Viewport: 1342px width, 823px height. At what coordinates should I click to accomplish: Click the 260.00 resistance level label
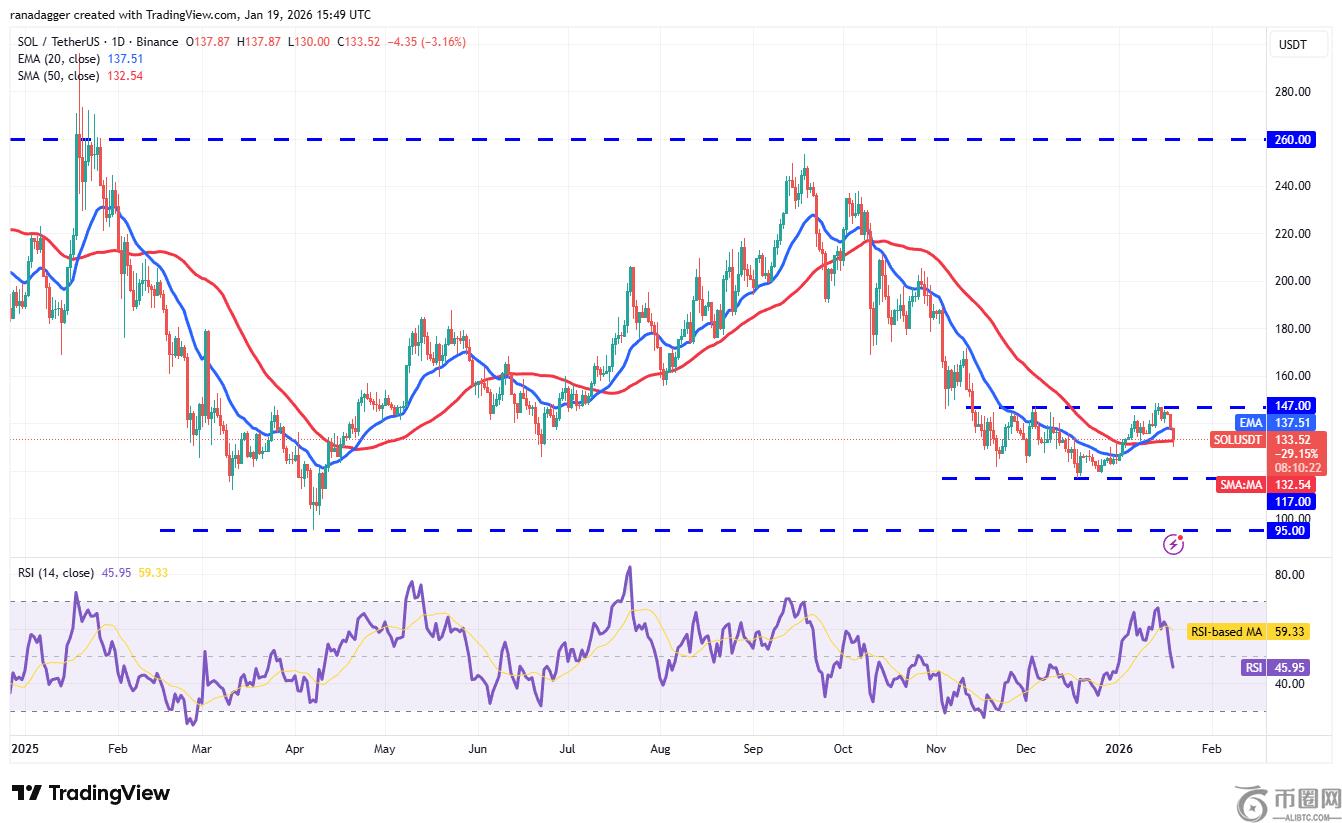[1293, 140]
